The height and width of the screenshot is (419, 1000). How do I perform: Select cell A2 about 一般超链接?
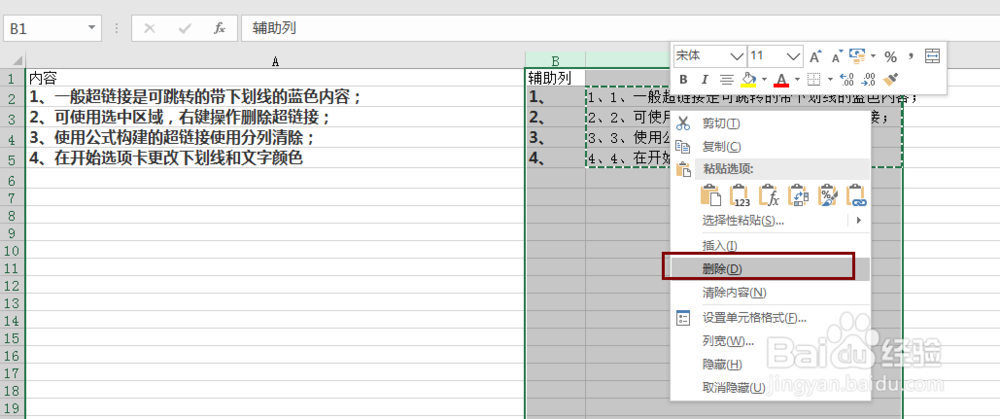(275, 97)
